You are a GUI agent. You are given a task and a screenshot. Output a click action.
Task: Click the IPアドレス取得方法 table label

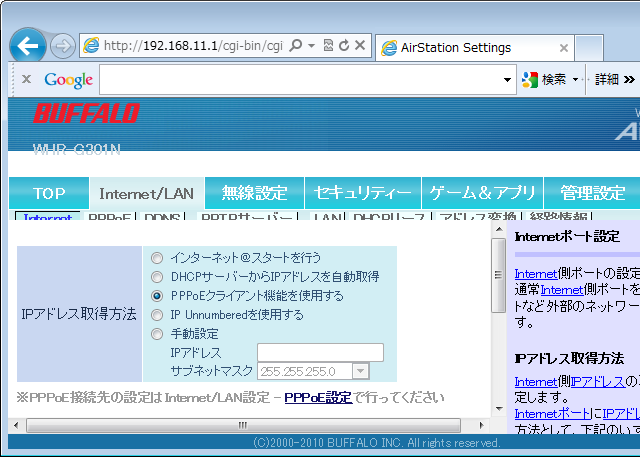(x=79, y=314)
